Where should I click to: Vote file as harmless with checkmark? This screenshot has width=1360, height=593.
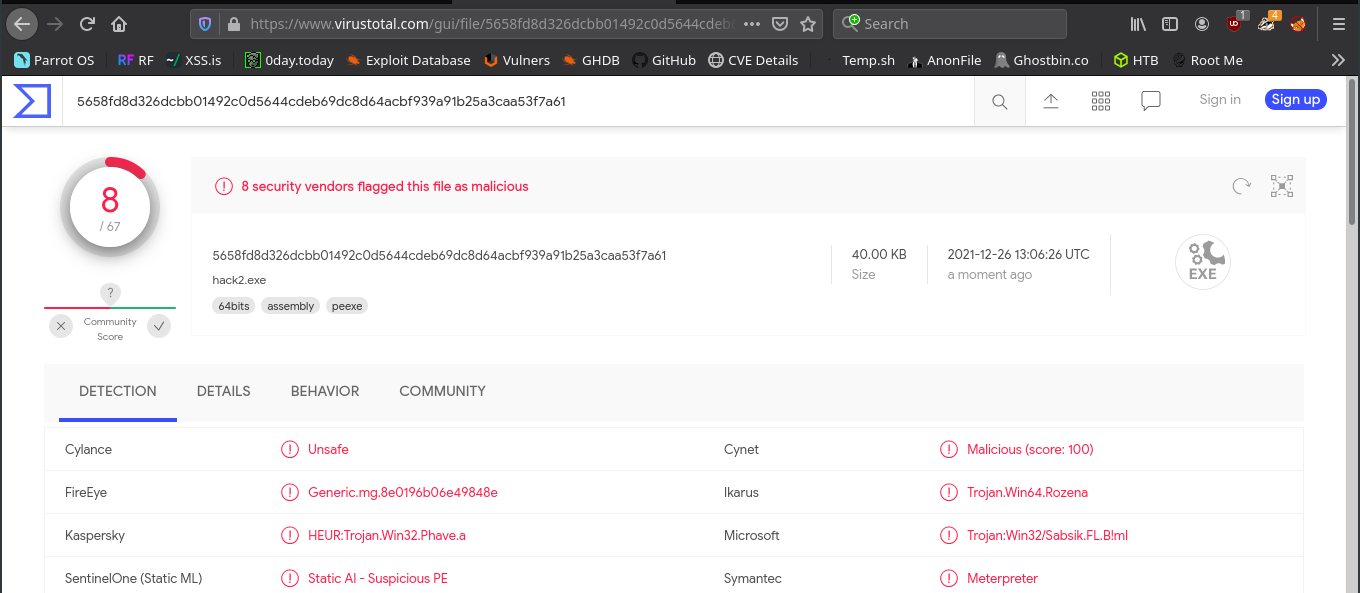pos(159,326)
